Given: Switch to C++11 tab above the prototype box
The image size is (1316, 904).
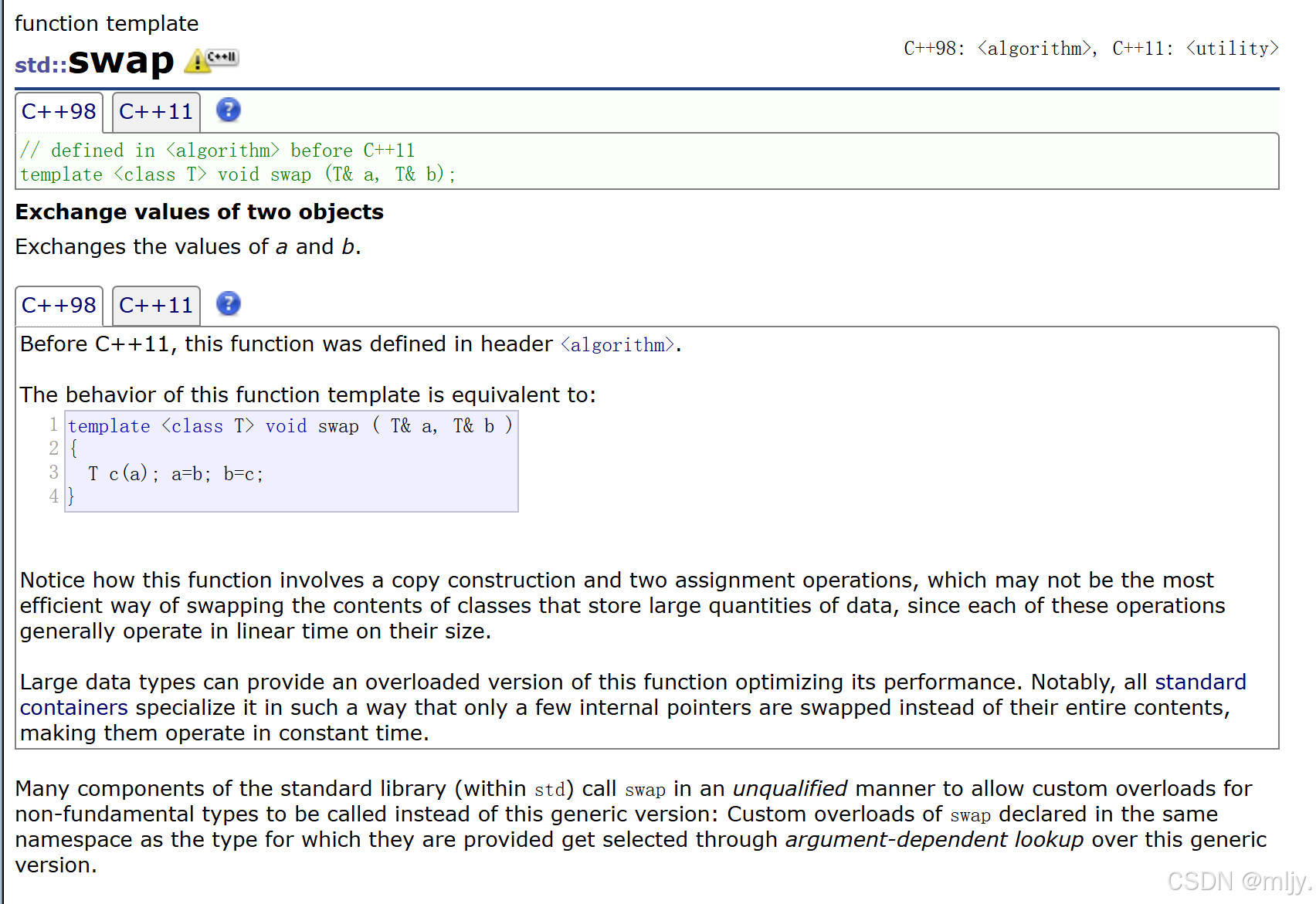Looking at the screenshot, I should pyautogui.click(x=156, y=112).
